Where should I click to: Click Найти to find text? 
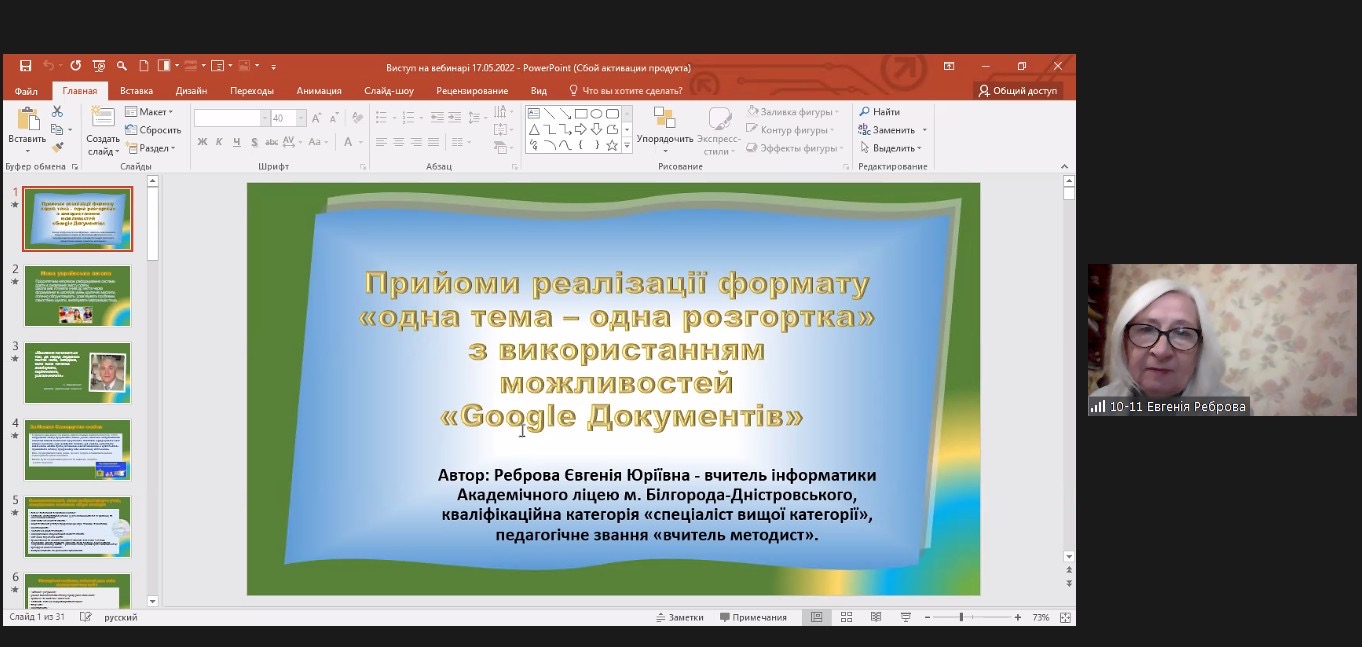coord(880,112)
